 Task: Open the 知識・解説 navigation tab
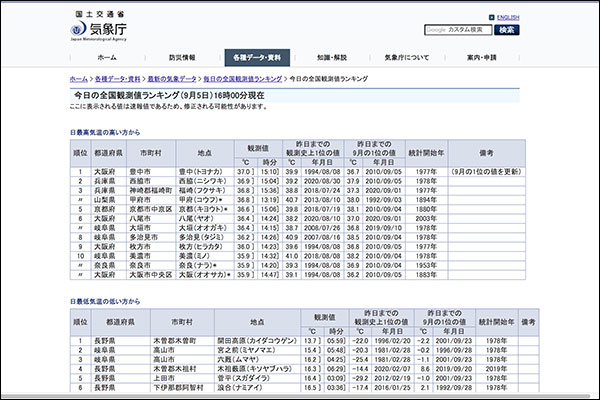click(x=334, y=58)
